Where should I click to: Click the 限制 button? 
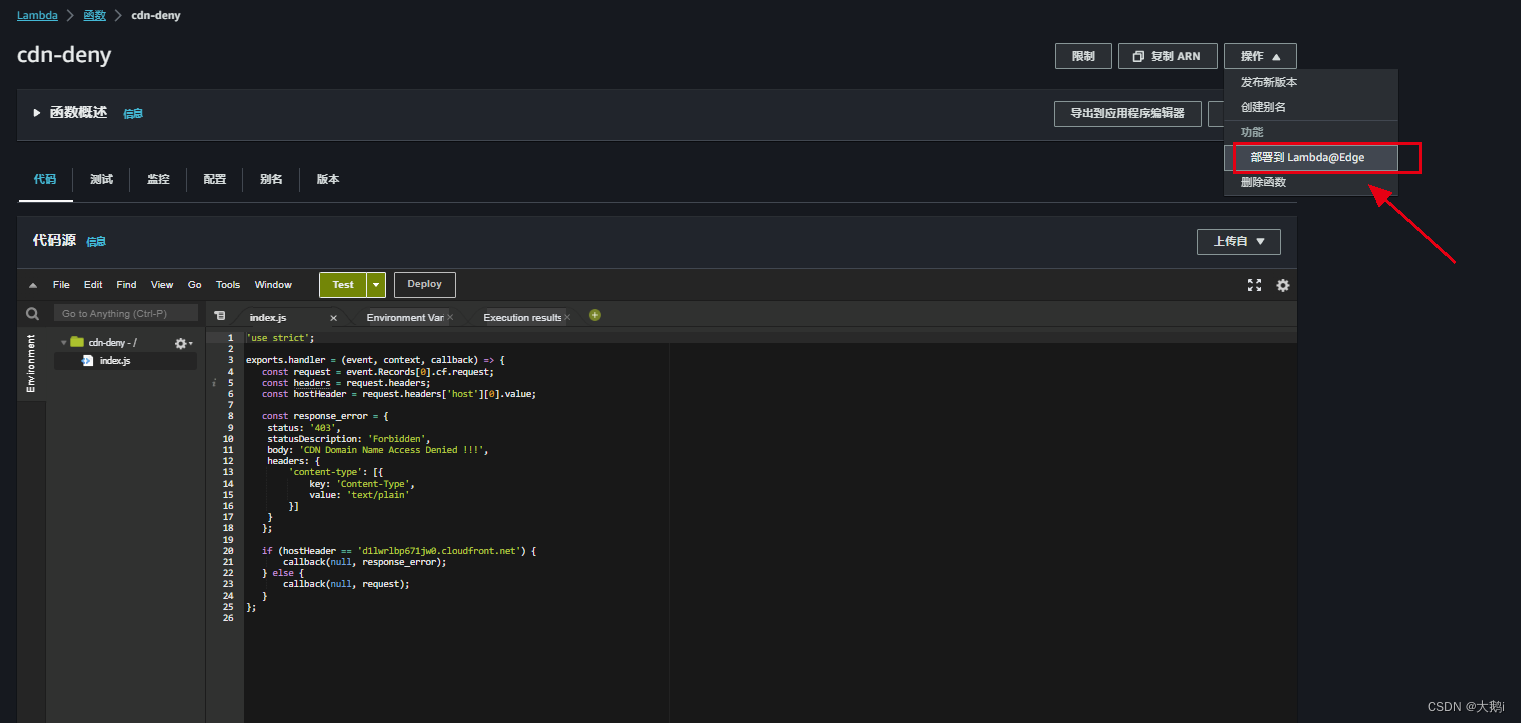point(1083,56)
